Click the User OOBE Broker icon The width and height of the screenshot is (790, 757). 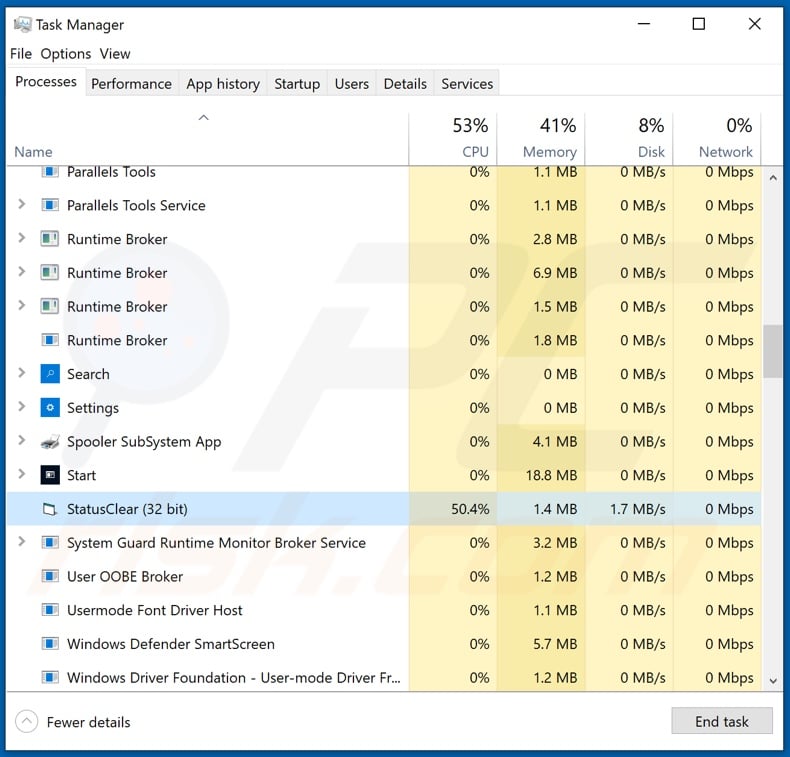[50, 576]
